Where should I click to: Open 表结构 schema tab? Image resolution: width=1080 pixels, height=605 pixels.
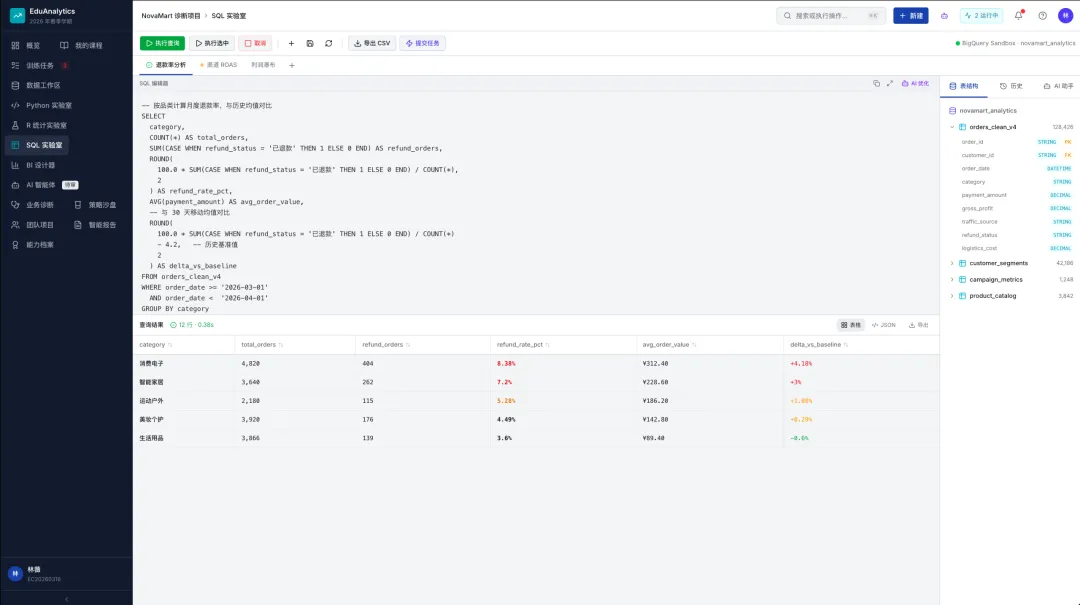964,86
